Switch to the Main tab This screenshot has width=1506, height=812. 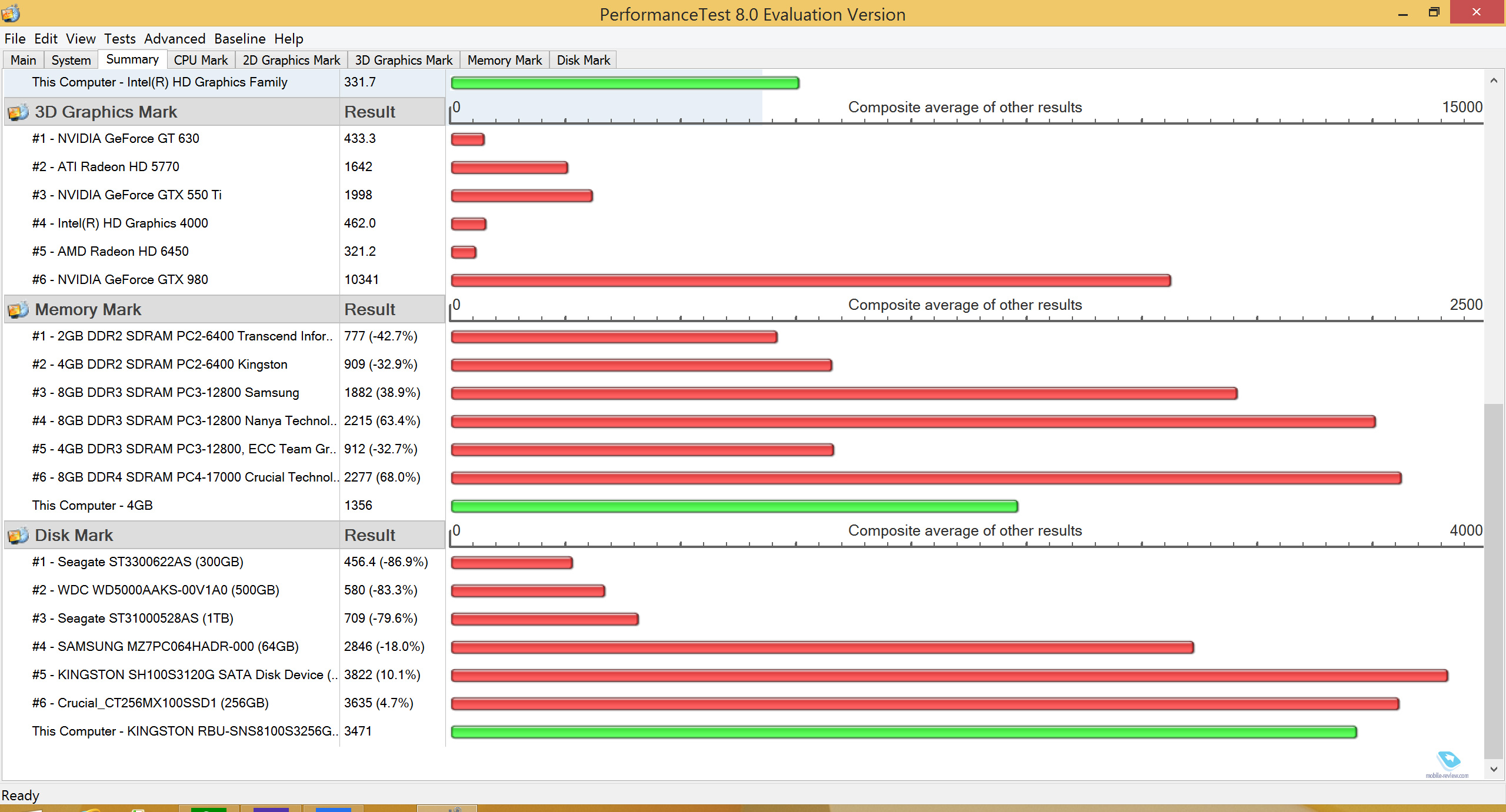[24, 60]
